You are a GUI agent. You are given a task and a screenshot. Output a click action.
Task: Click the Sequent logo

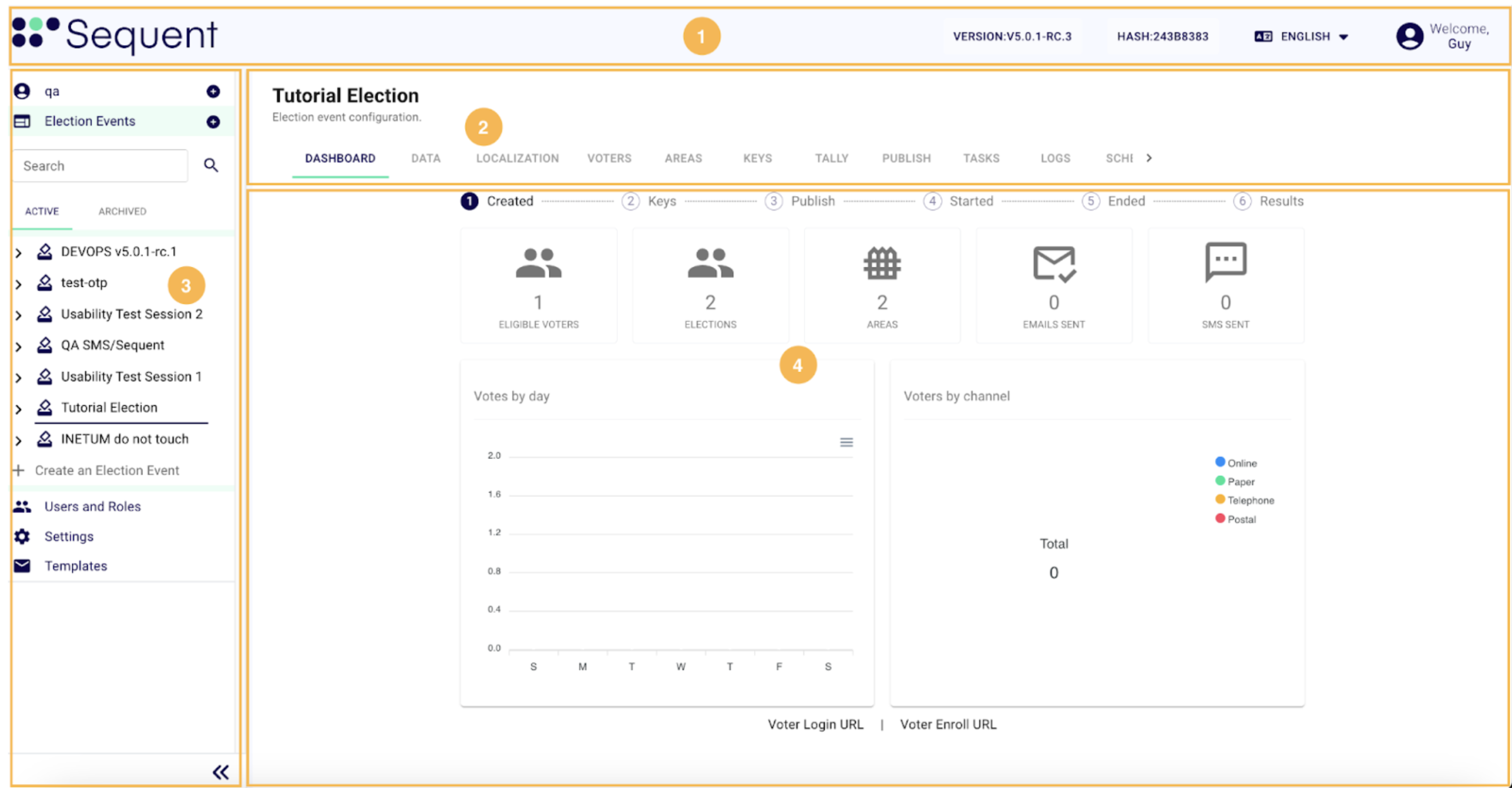[113, 36]
